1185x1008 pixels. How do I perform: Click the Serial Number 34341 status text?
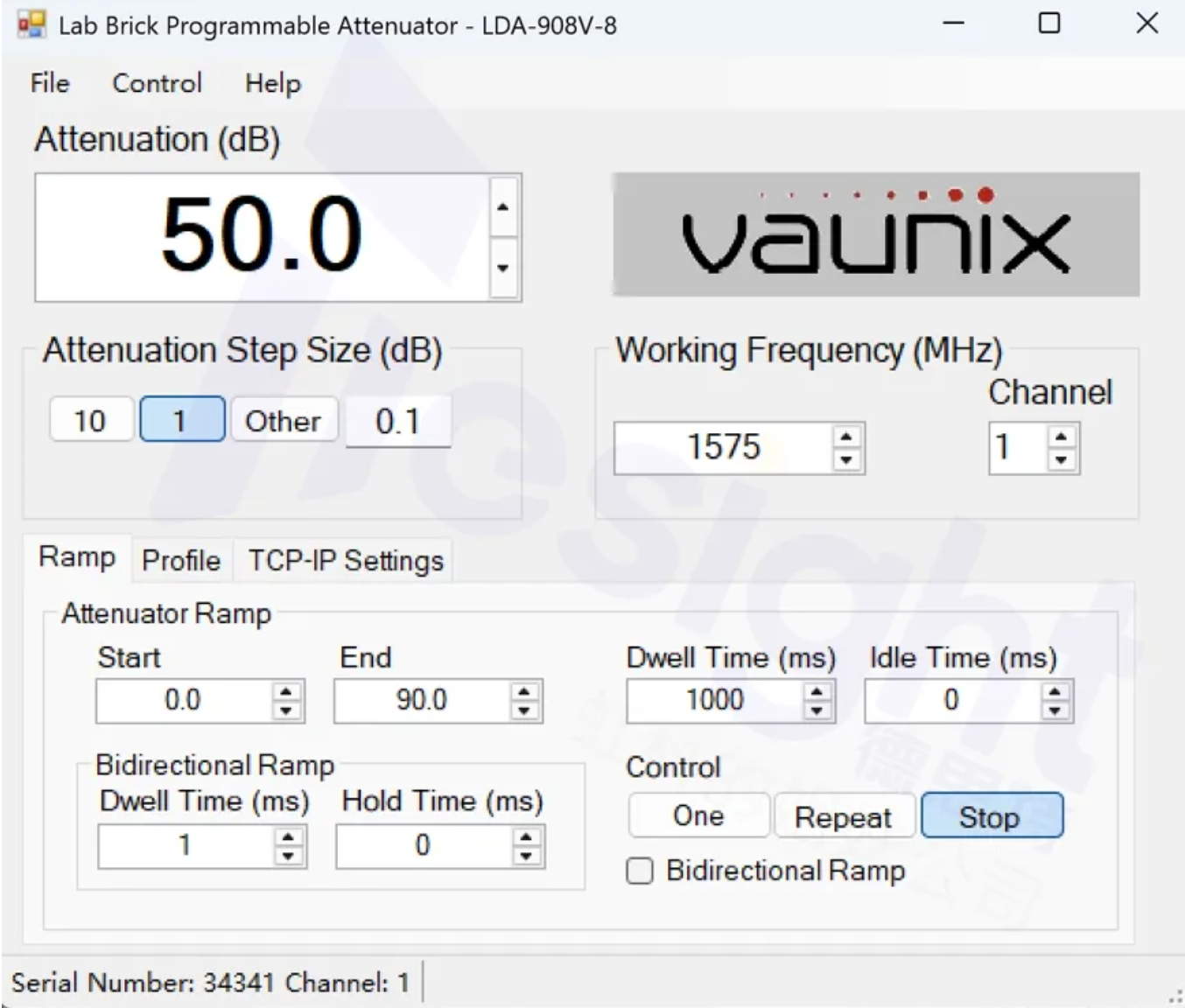point(210,983)
